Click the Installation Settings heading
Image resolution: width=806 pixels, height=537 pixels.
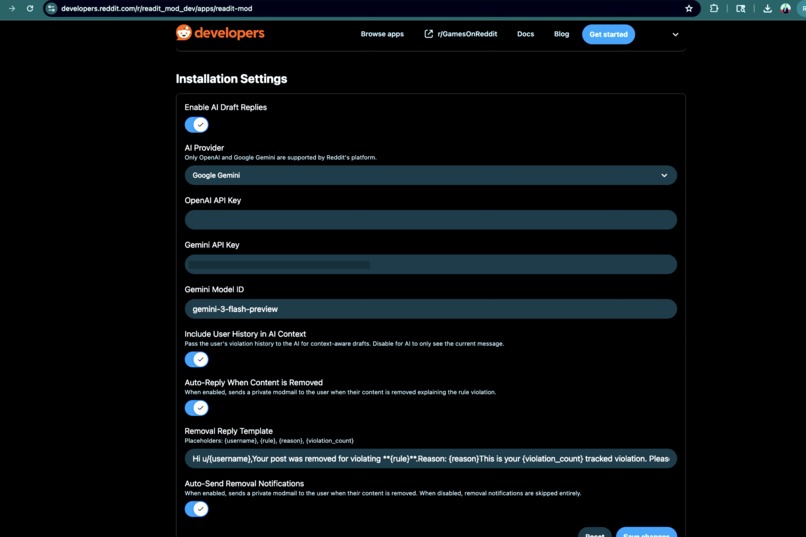(x=231, y=79)
